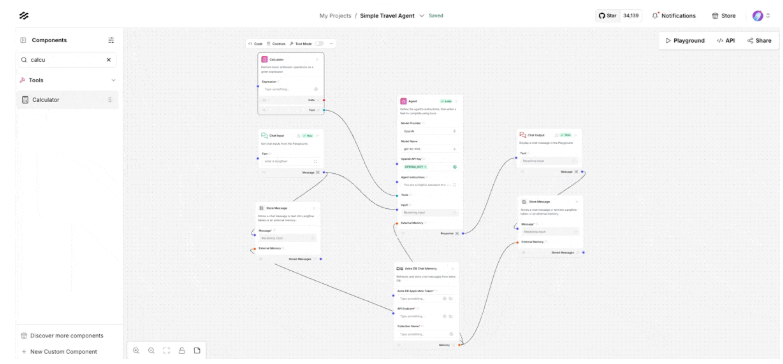Open the user profile avatar
This screenshot has width=783, height=364.
pyautogui.click(x=758, y=15)
